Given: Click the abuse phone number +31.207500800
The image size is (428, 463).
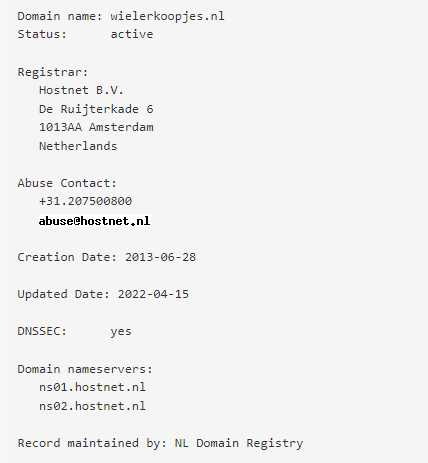Looking at the screenshot, I should (x=85, y=201).
